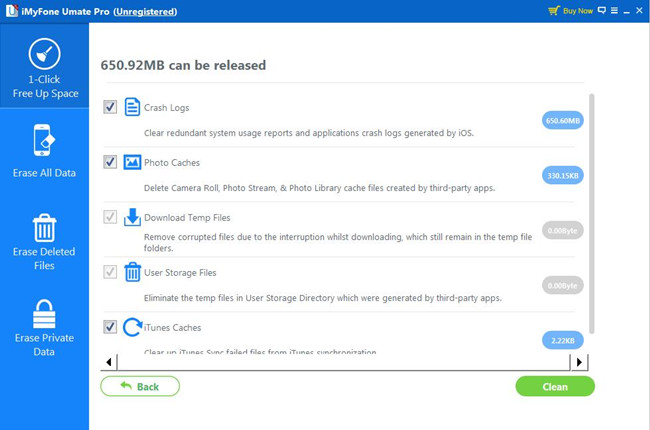The height and width of the screenshot is (430, 650).
Task: Click the 2.22KB size badge
Action: pos(563,340)
